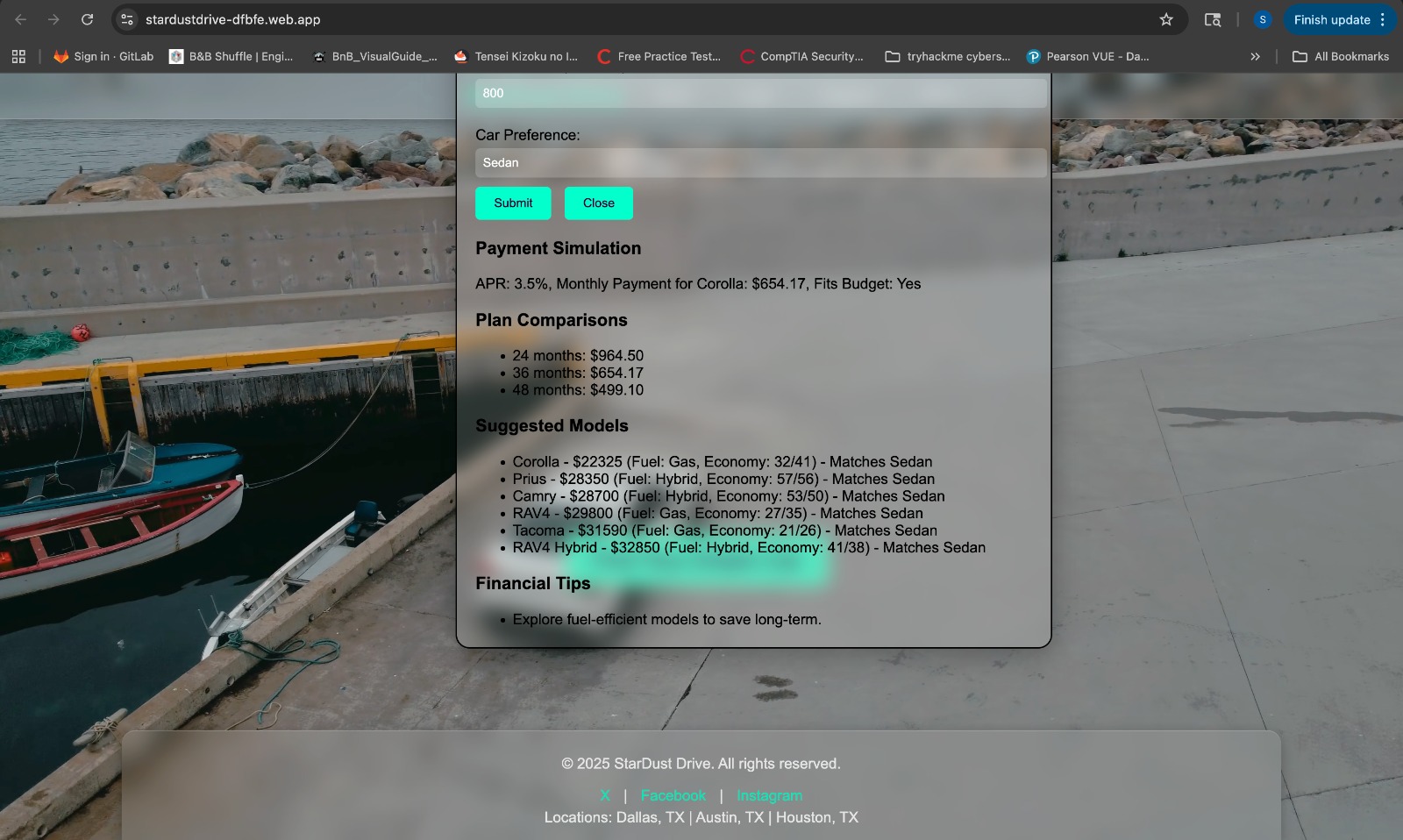
Task: Click the URL address bar text
Action: coord(232,19)
